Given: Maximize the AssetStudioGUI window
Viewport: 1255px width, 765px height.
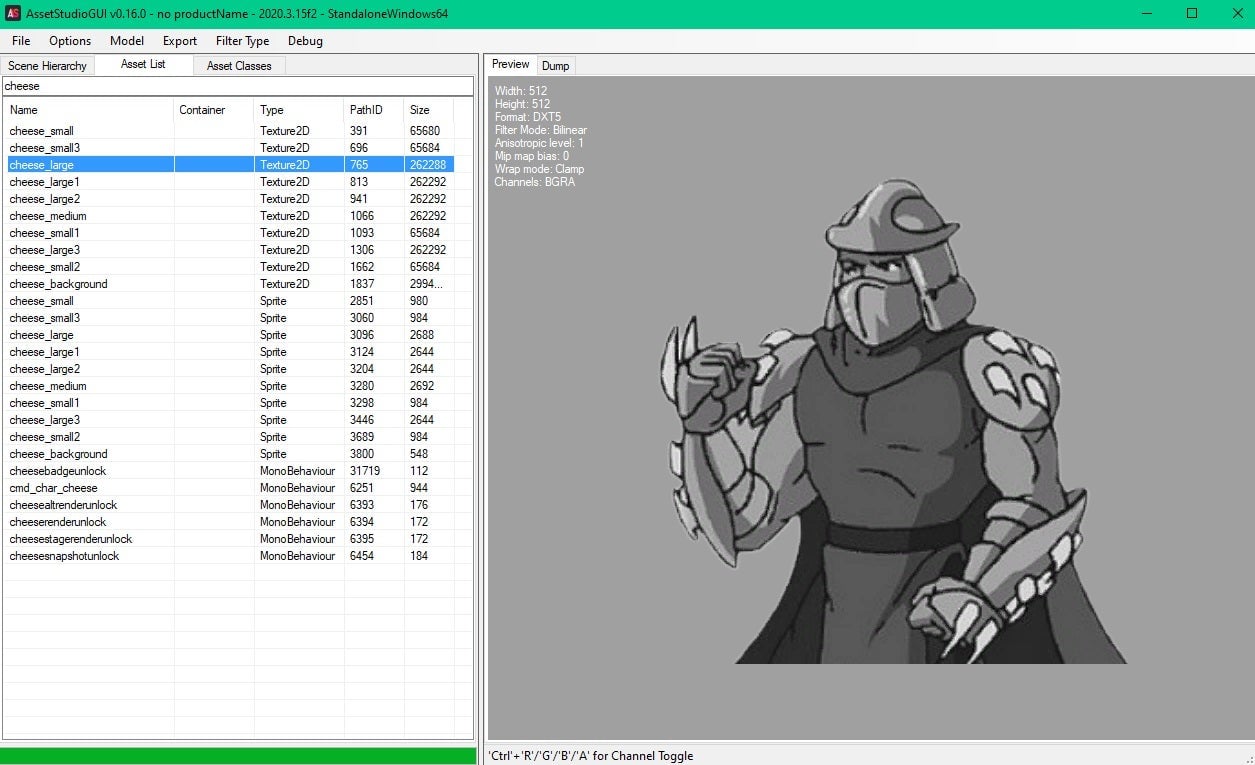Looking at the screenshot, I should tap(1192, 13).
